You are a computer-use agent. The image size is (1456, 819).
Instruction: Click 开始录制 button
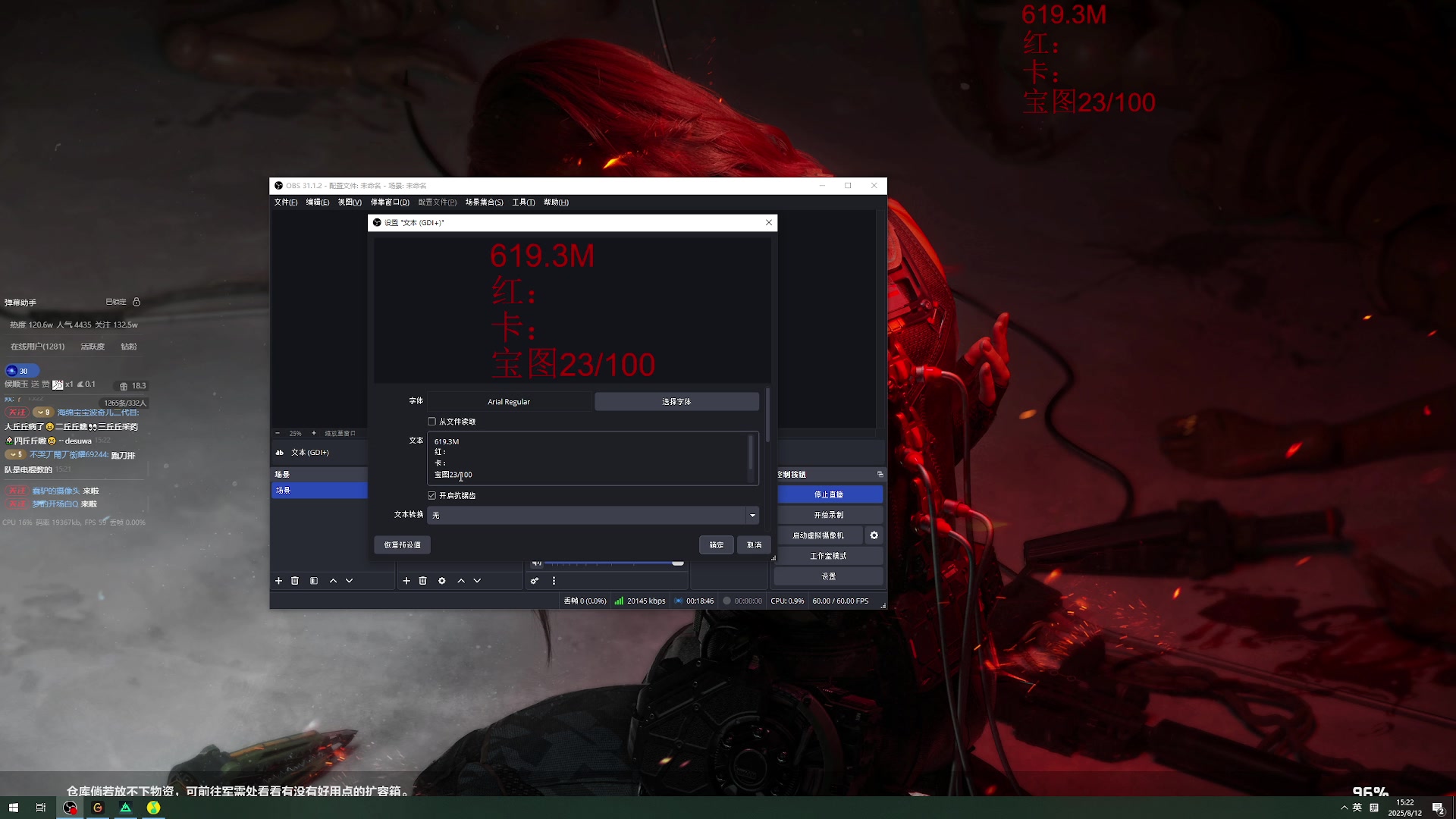click(x=829, y=515)
